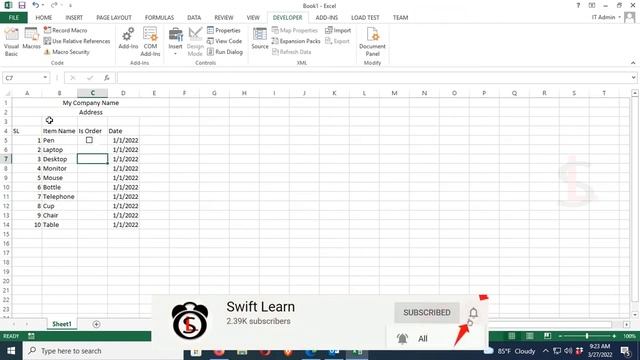The height and width of the screenshot is (360, 640).
Task: Open XML Expansion Packs
Action: pos(296,41)
